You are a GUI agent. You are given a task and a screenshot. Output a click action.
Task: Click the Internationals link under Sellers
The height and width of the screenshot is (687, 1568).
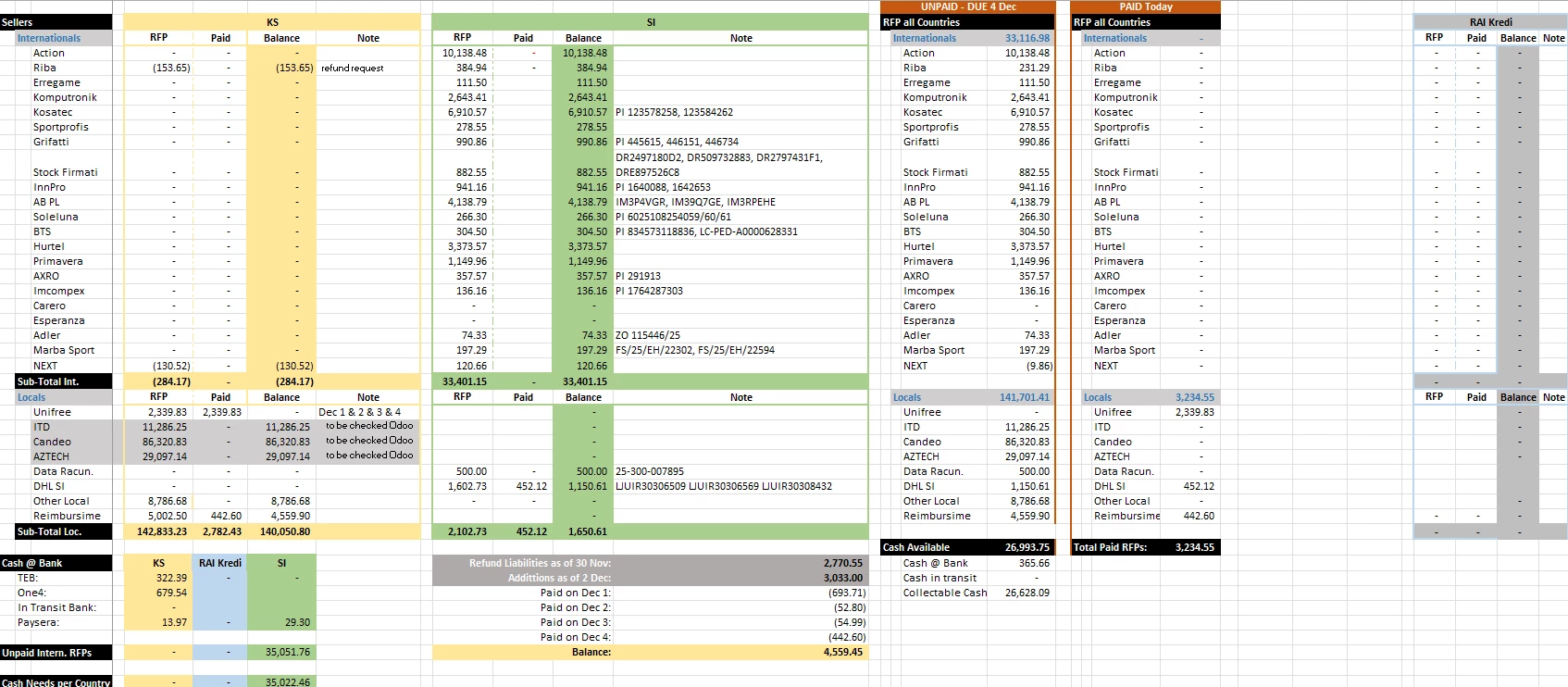(x=49, y=38)
